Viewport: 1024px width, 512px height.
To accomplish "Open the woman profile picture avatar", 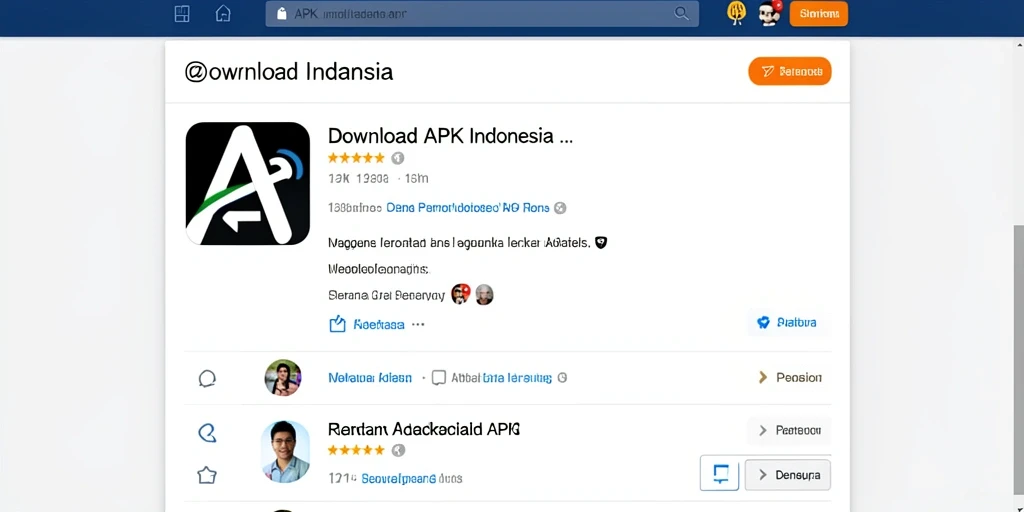I will [283, 377].
